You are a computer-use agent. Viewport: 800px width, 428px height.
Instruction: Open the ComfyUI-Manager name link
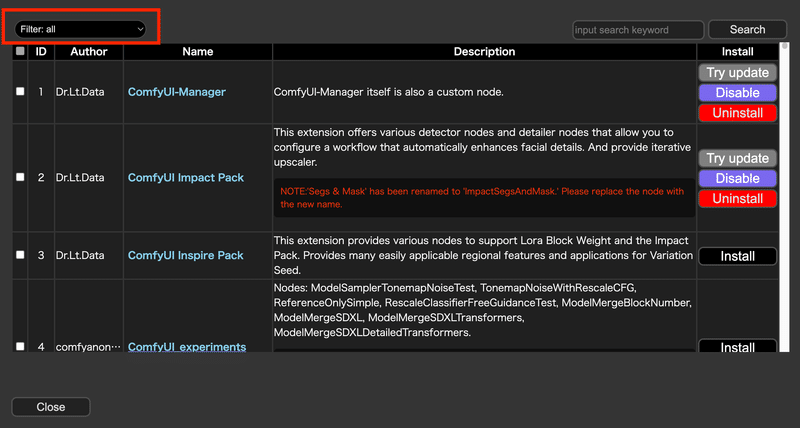[177, 92]
